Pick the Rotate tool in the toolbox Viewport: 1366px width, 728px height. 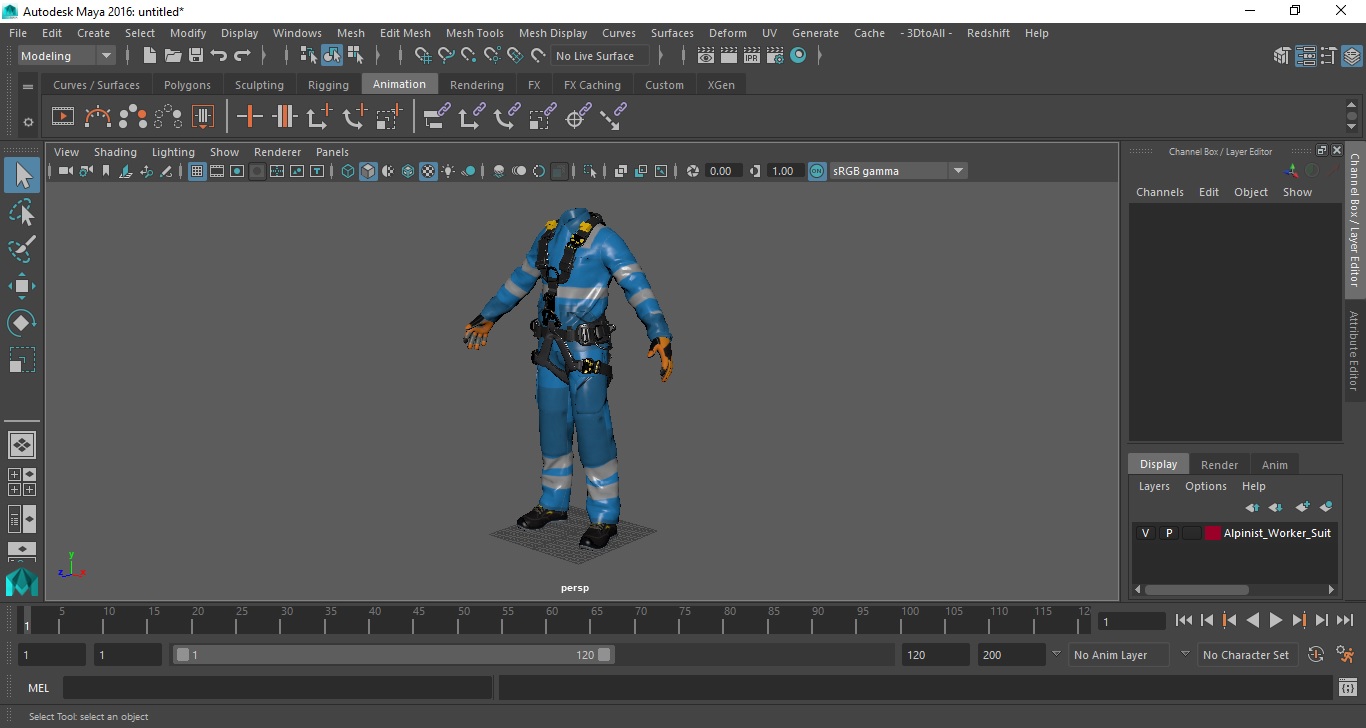click(22, 323)
